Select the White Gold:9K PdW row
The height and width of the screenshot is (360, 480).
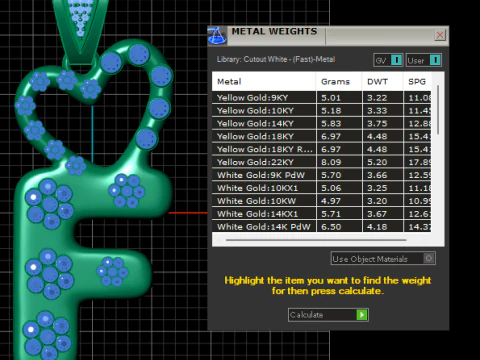tap(321, 175)
